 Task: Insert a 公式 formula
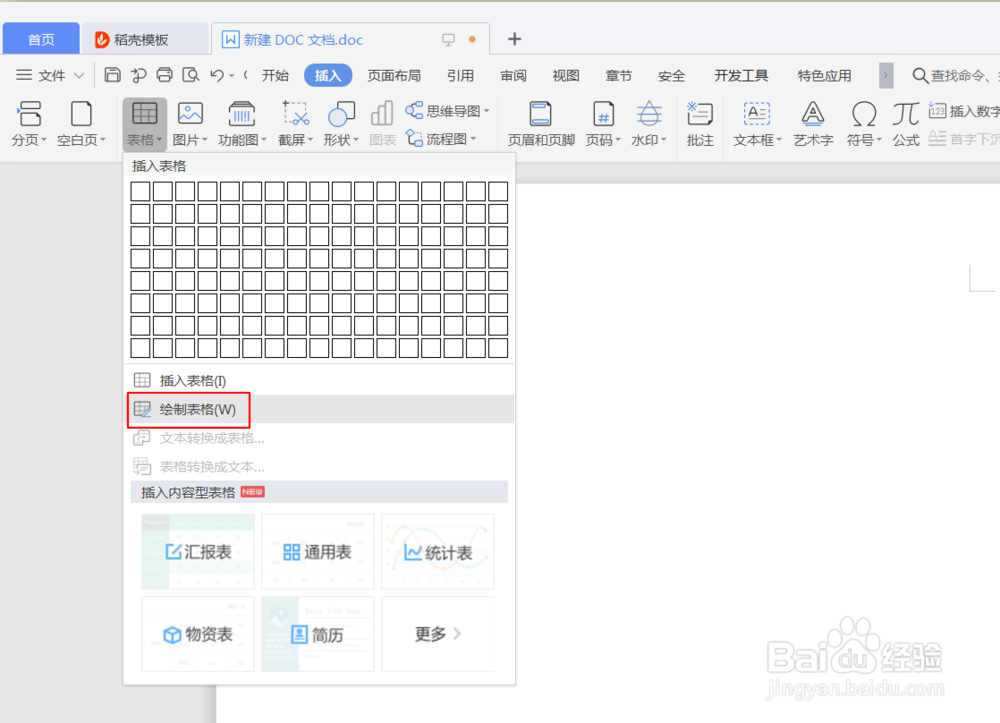click(x=905, y=124)
